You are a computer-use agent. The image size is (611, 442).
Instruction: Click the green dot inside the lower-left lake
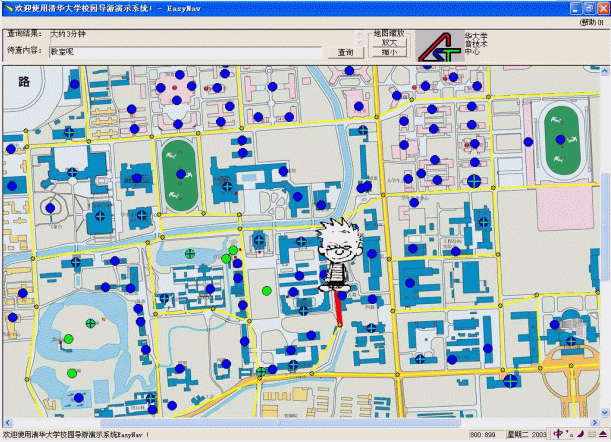tap(68, 340)
